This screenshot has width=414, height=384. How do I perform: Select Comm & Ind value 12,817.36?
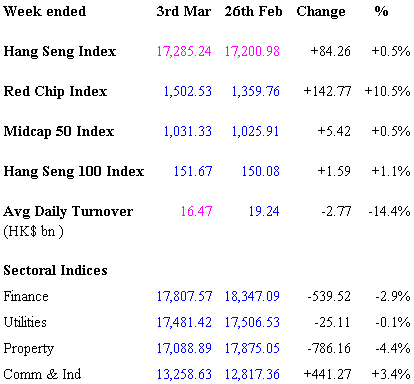[x=252, y=374]
